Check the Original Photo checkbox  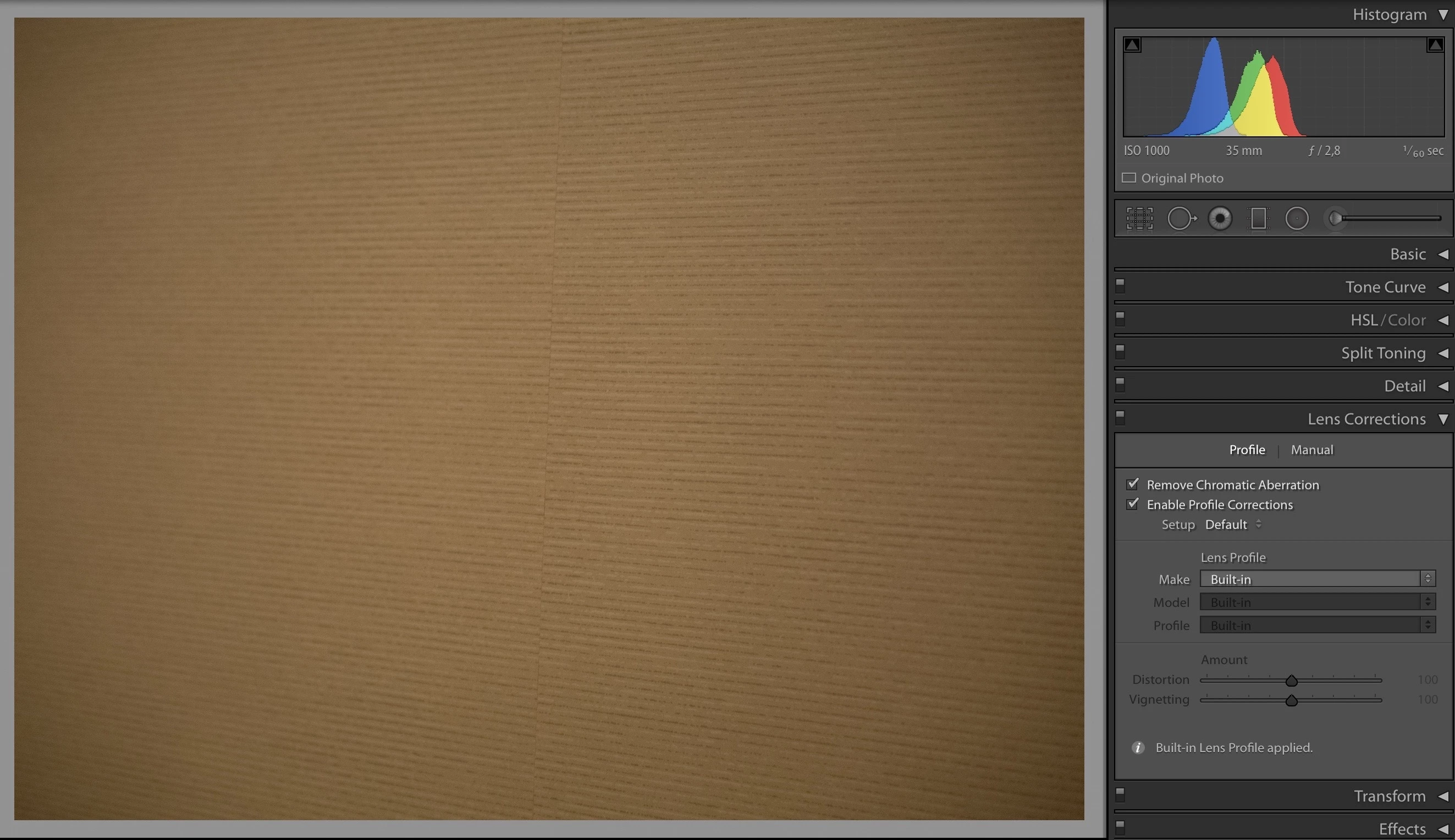[1129, 178]
